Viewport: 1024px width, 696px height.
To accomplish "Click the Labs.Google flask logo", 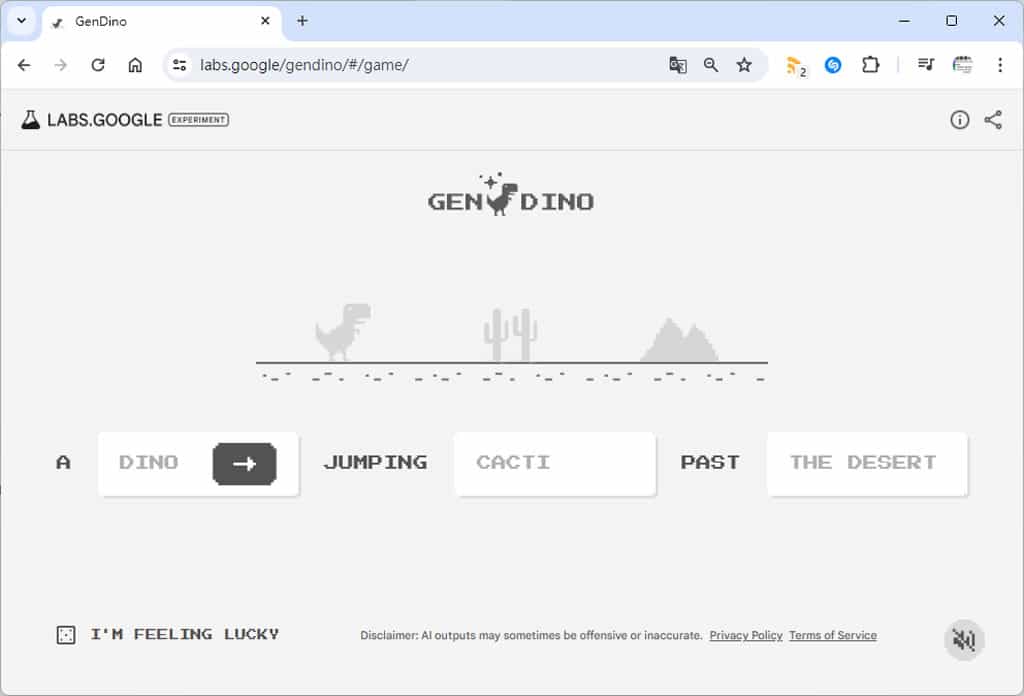I will click(30, 119).
